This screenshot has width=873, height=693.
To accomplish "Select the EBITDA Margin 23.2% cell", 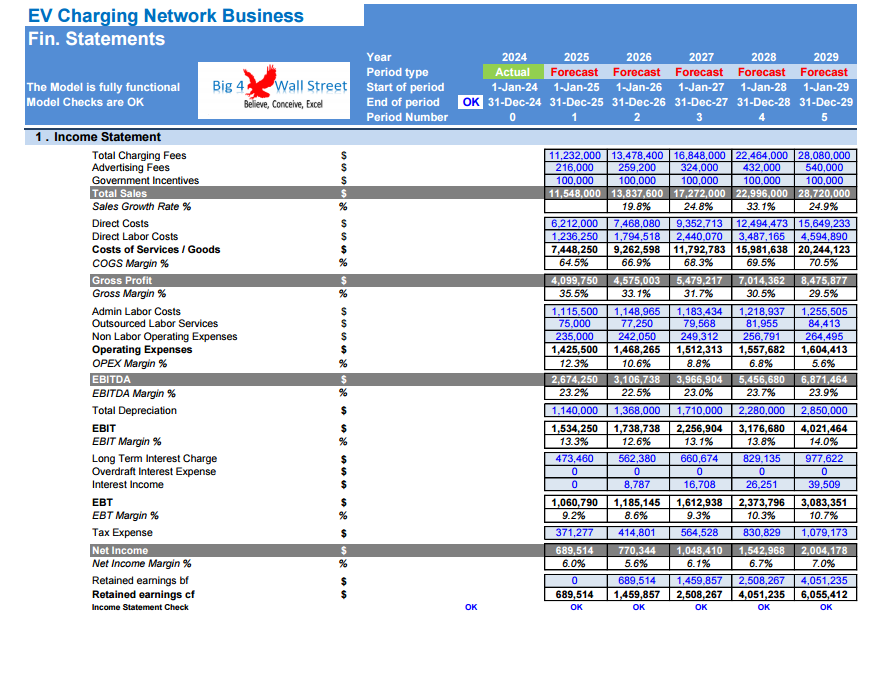I will coord(575,393).
